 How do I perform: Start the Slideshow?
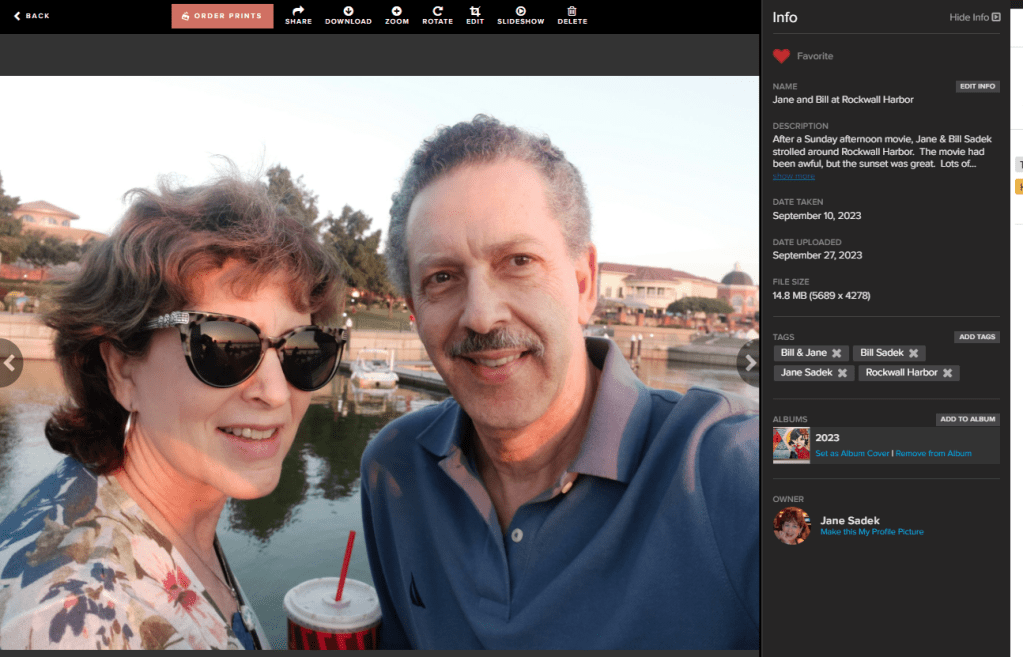pos(520,11)
